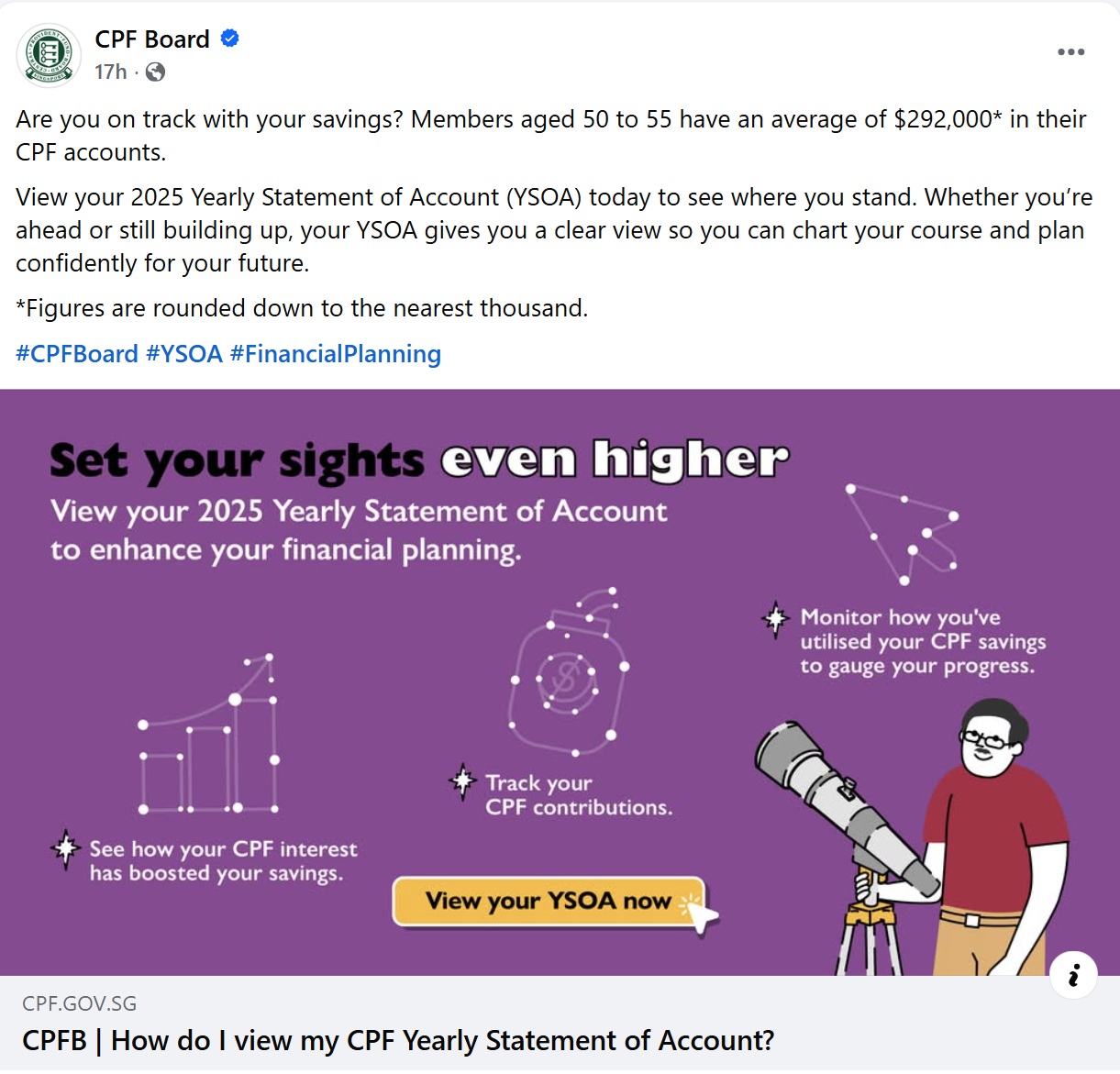Click the info icon on the image
The height and width of the screenshot is (1074, 1120).
coord(1073,975)
